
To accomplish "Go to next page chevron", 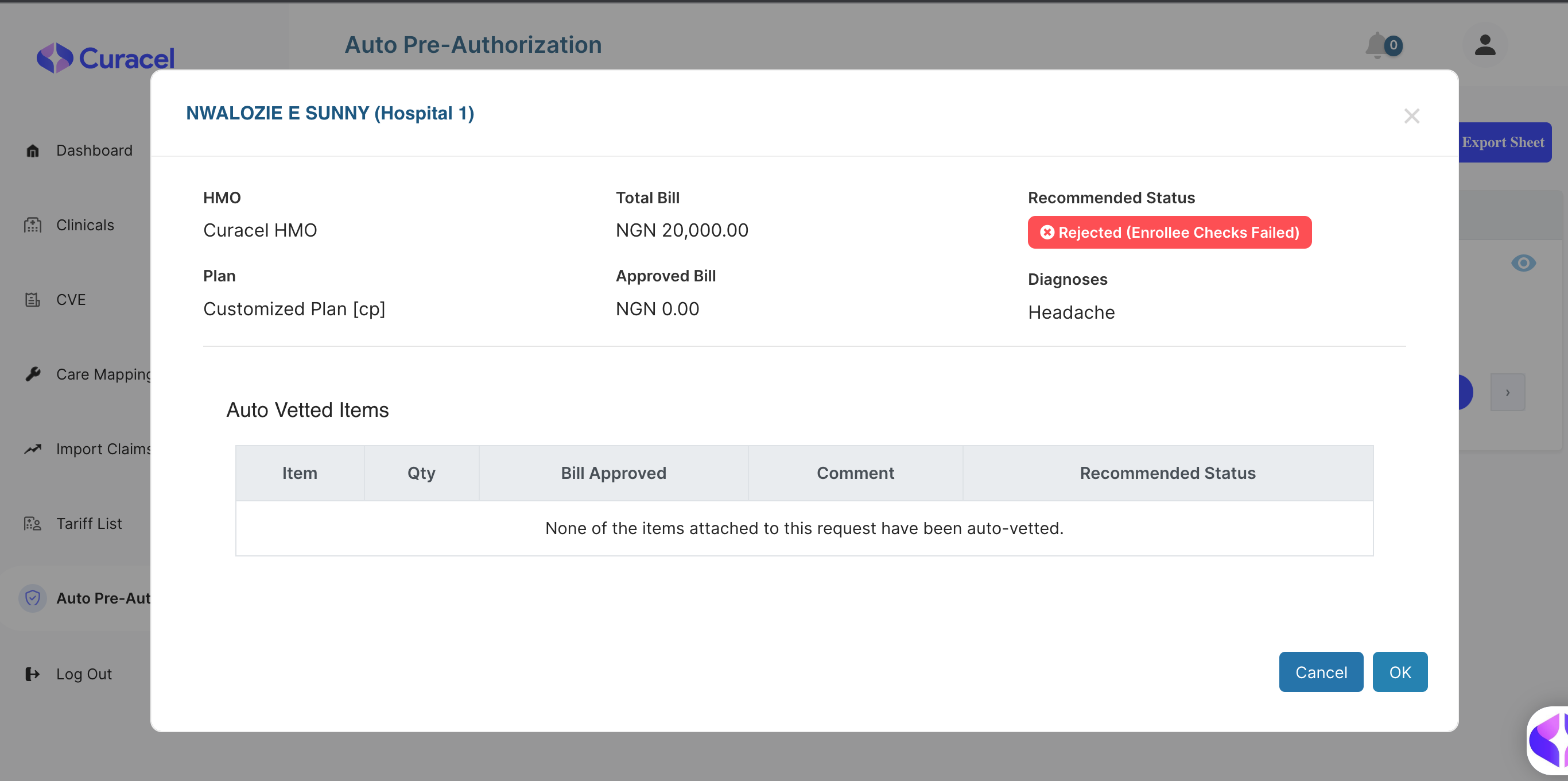I will point(1507,392).
